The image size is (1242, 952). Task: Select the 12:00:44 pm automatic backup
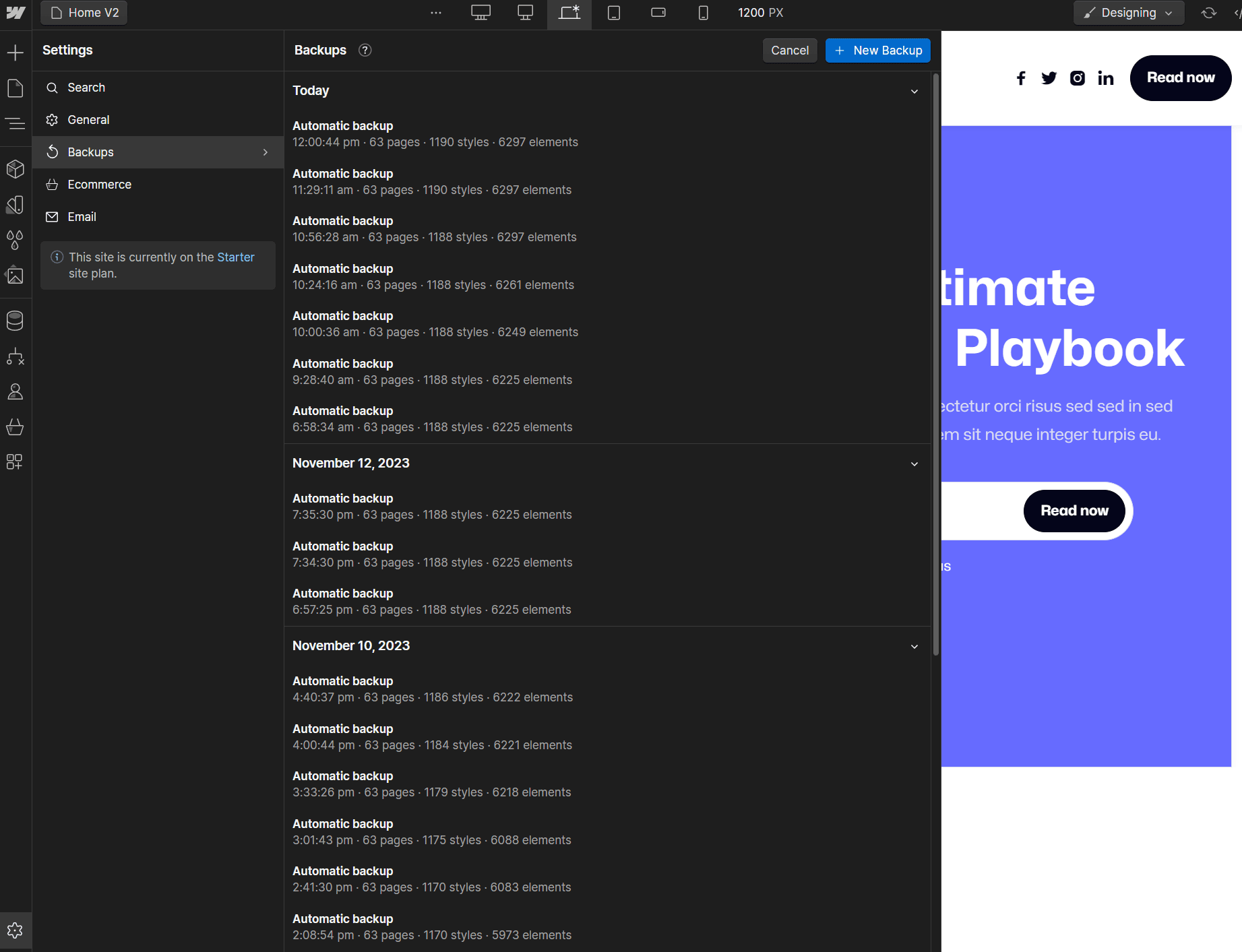click(x=607, y=134)
